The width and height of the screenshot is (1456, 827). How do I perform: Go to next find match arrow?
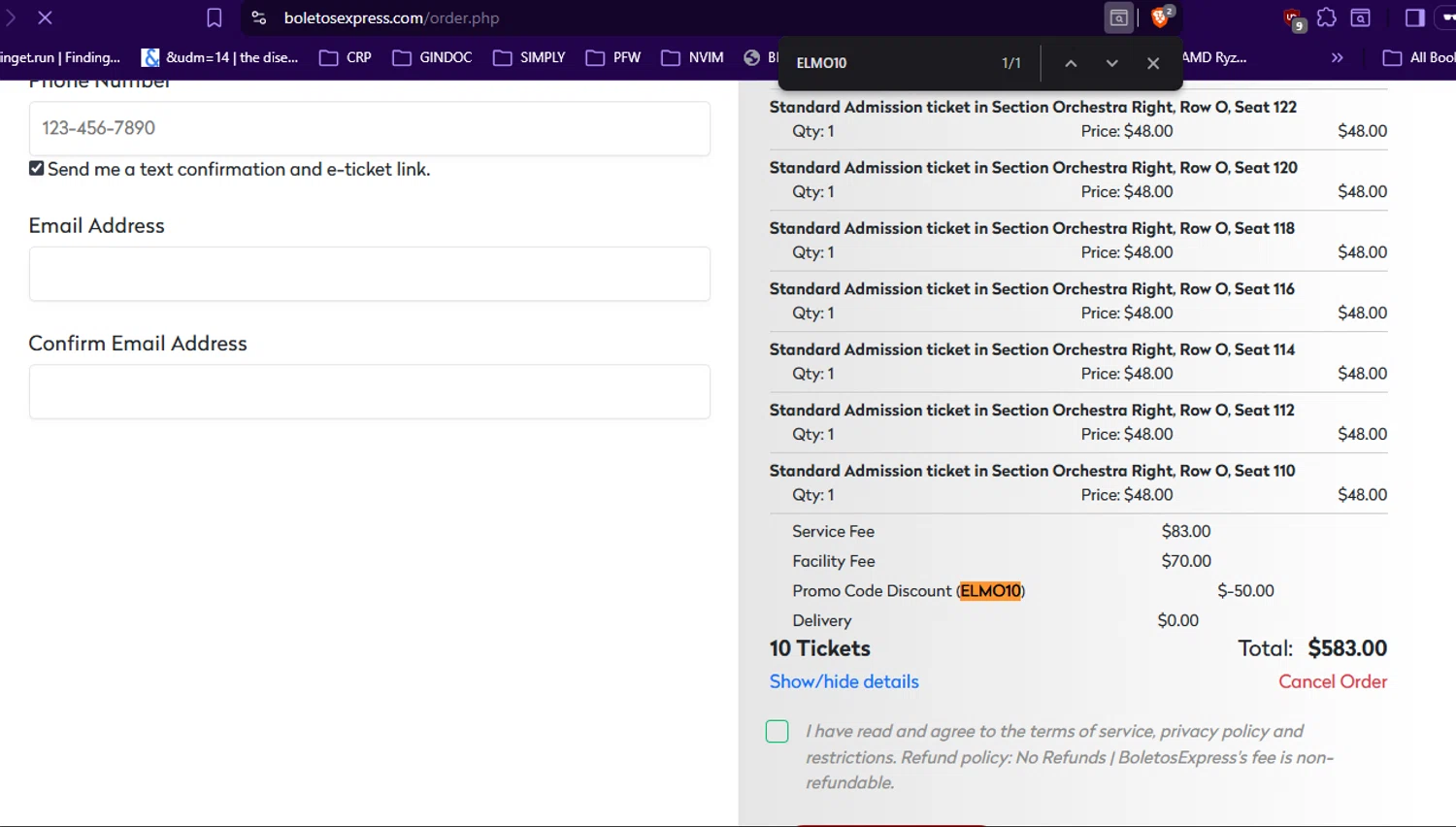point(1111,63)
